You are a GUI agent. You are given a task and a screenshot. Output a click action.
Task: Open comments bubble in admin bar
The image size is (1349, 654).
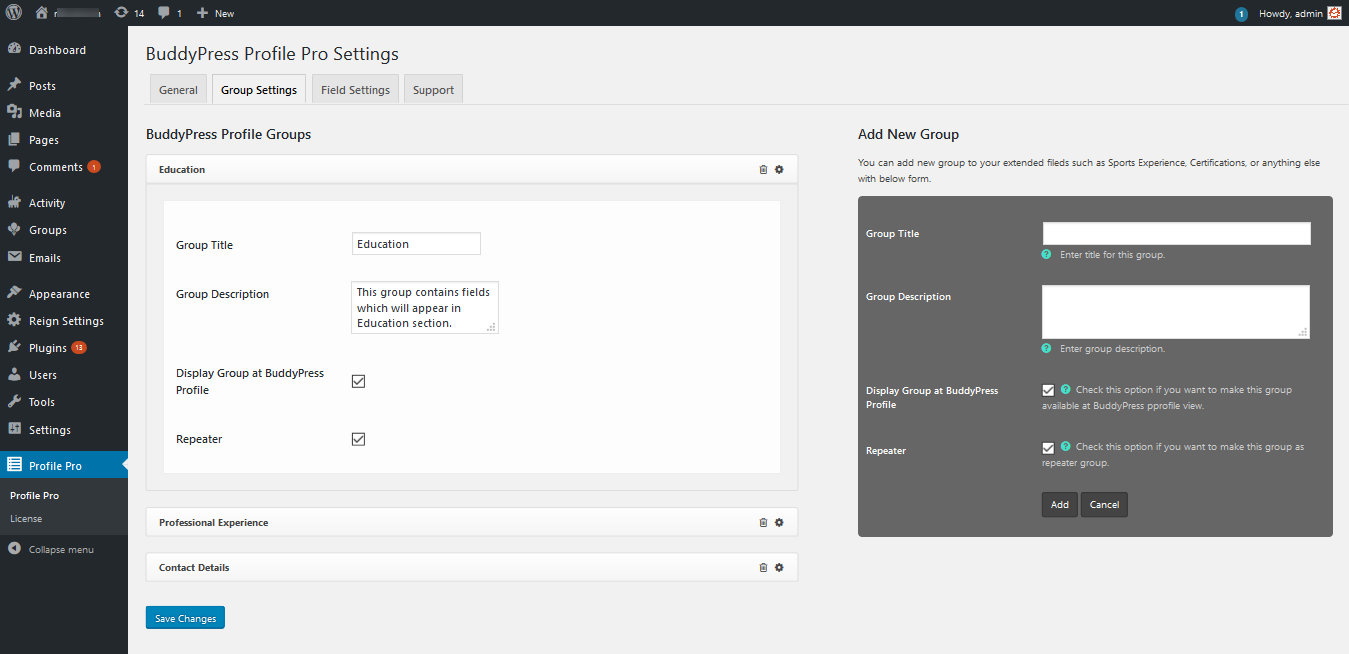point(170,13)
